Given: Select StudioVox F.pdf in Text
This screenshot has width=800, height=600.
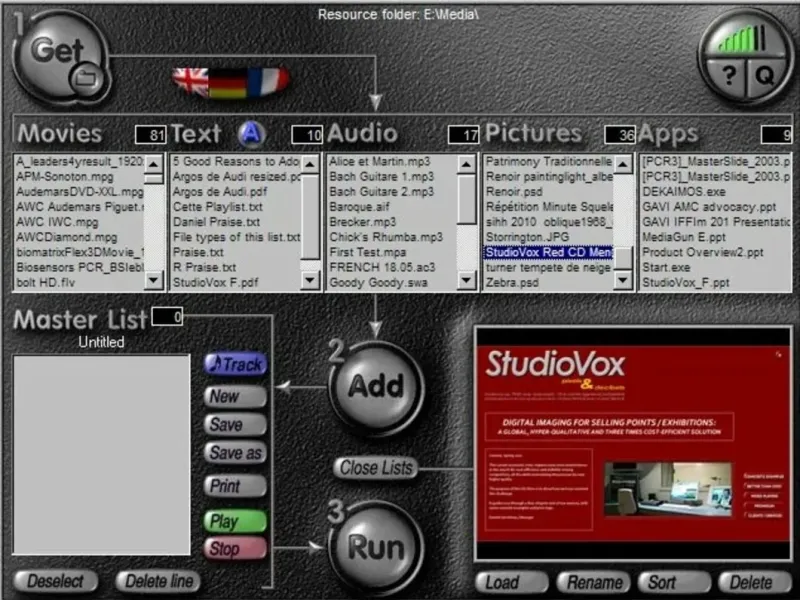Looking at the screenshot, I should point(215,282).
